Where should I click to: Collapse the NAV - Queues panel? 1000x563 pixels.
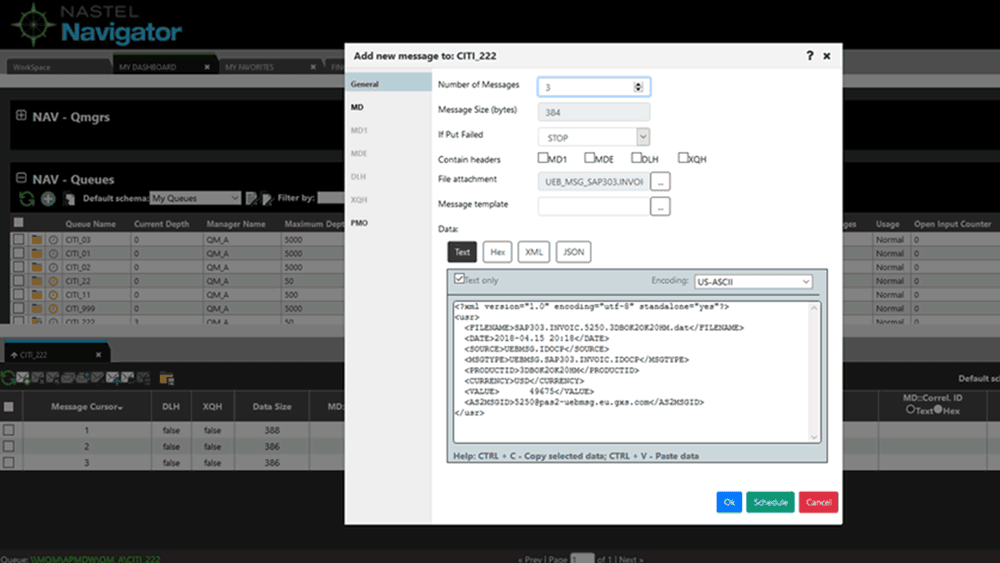[x=21, y=178]
